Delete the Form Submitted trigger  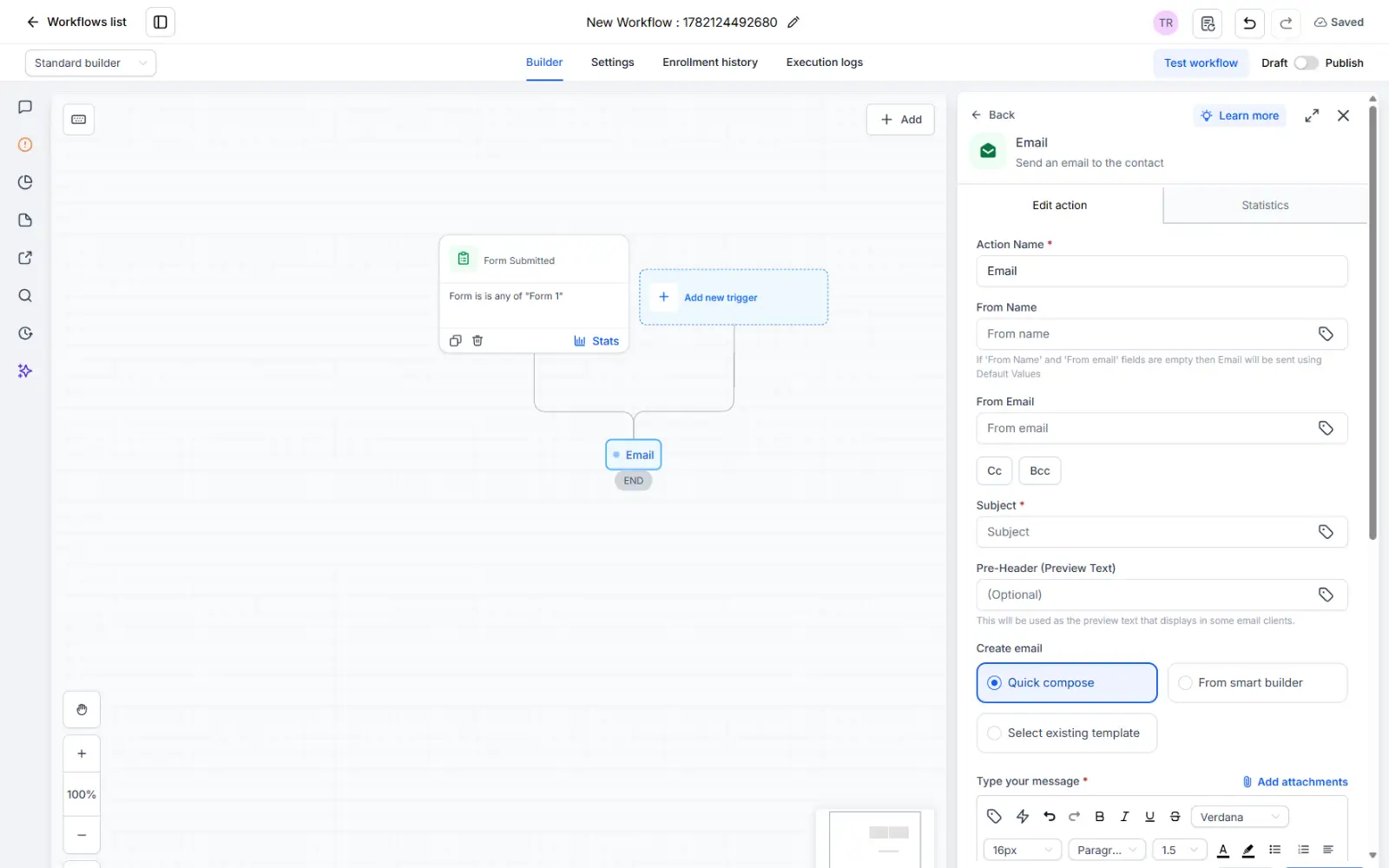click(x=477, y=340)
